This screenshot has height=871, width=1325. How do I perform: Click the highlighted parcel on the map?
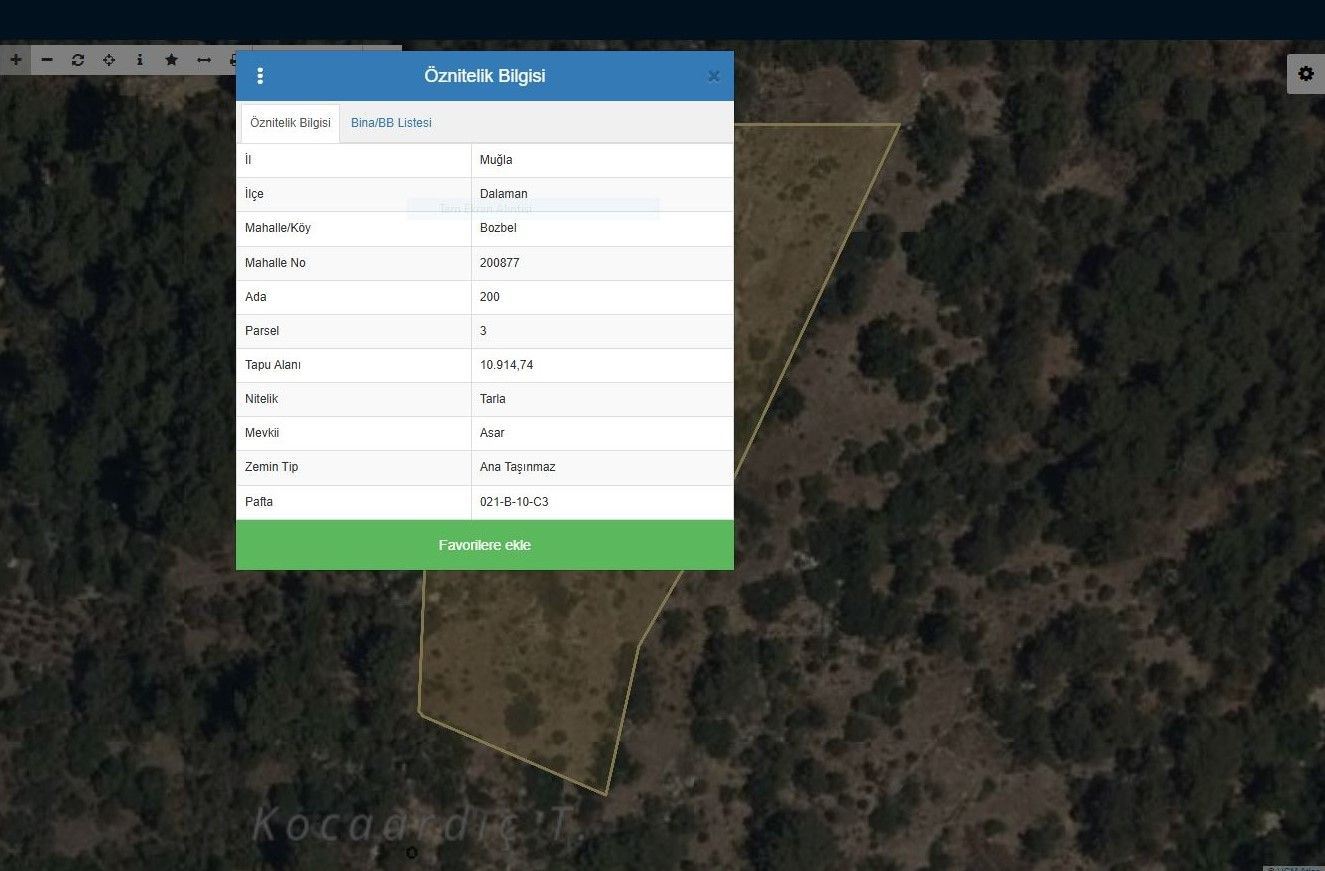pyautogui.click(x=530, y=670)
